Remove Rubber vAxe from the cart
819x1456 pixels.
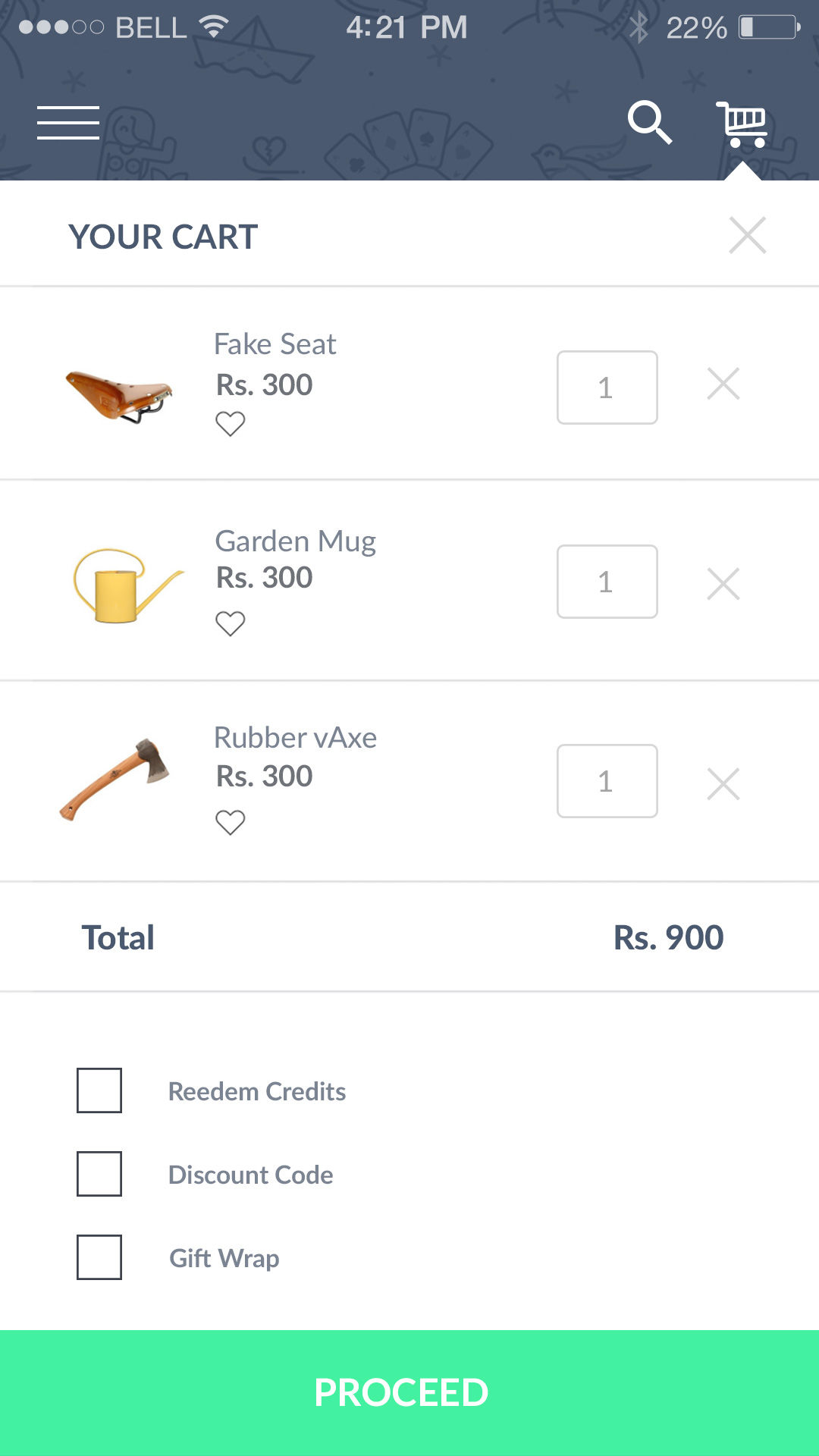tap(723, 783)
